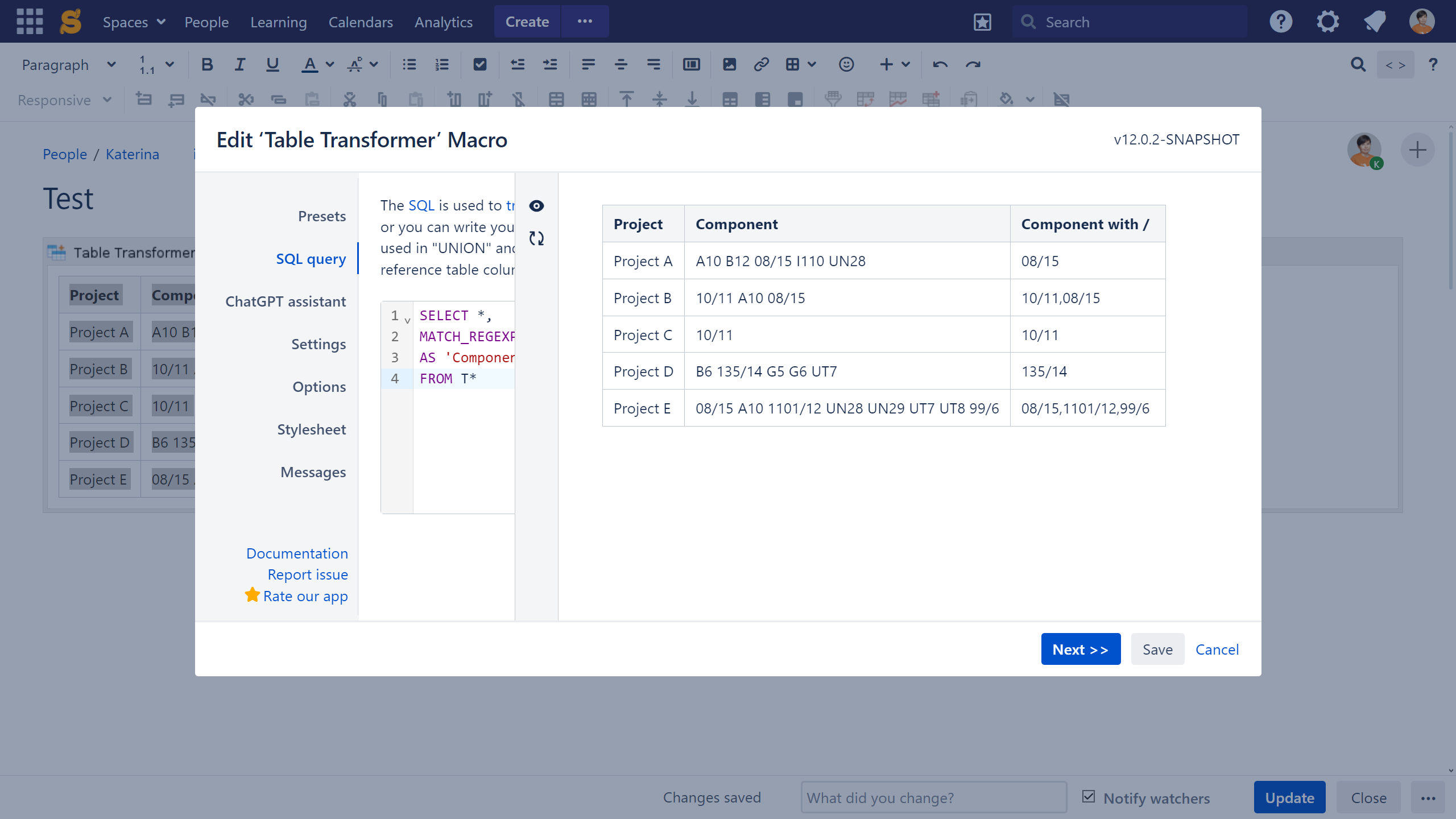Click the application switcher grid icon
The width and height of the screenshot is (1456, 819).
[30, 22]
